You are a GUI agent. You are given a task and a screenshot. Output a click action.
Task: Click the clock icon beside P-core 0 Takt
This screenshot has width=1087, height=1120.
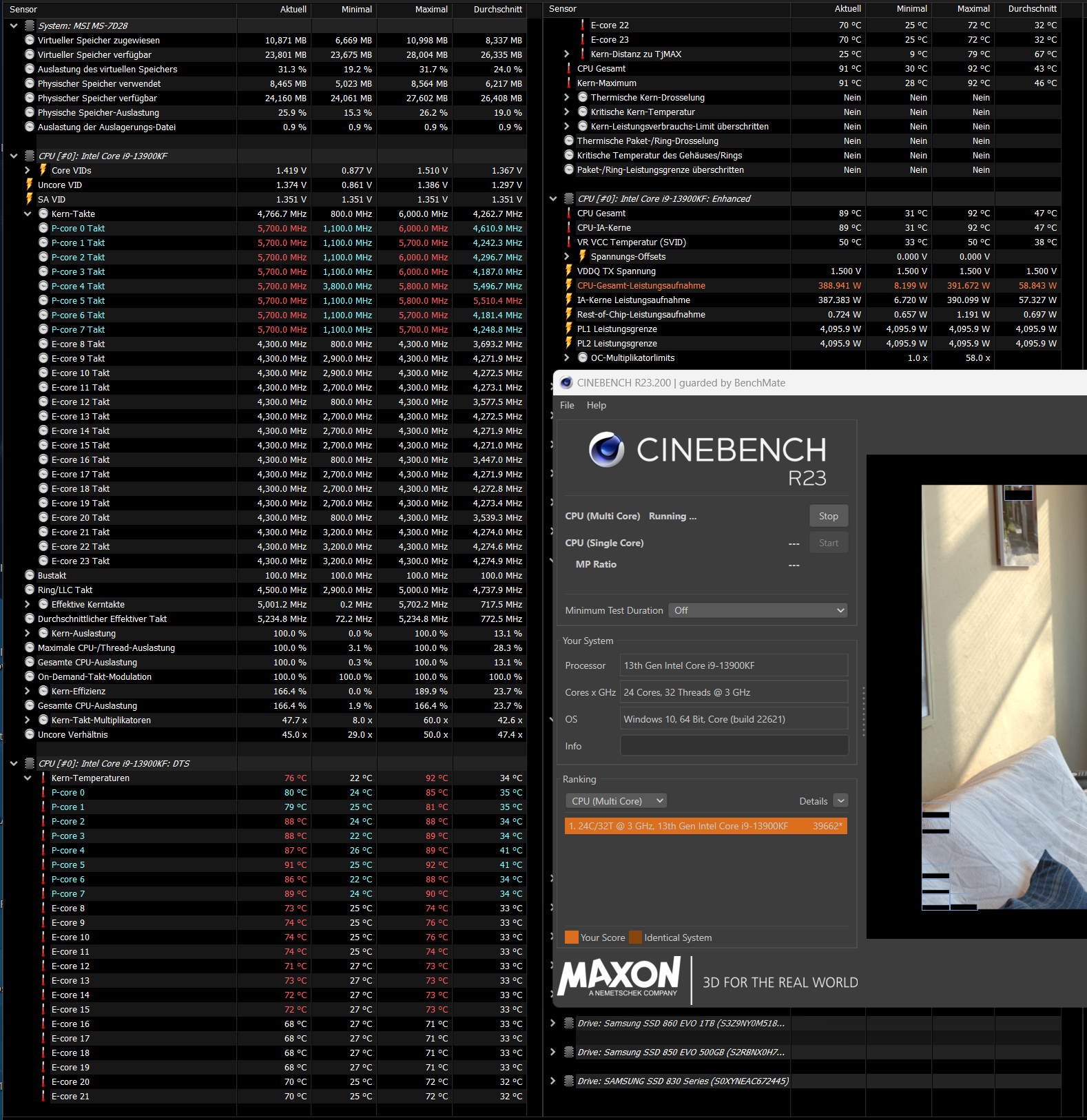(x=43, y=228)
